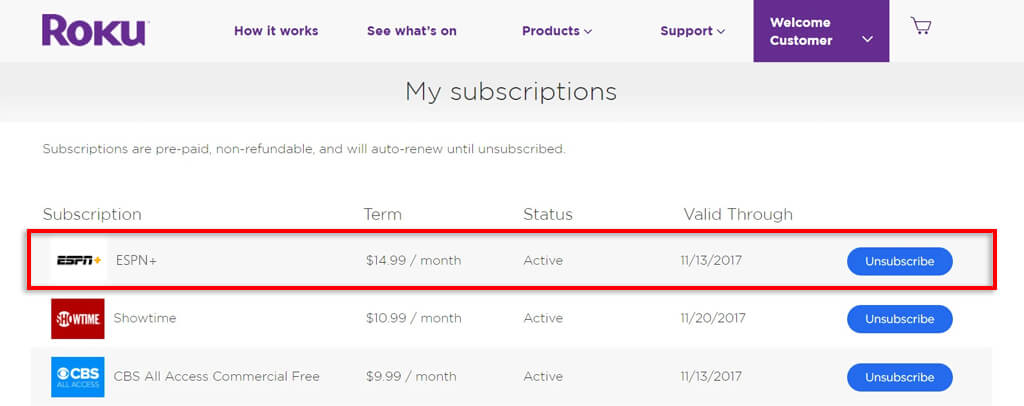Click the Showtime channel logo
The height and width of the screenshot is (406, 1024).
[78, 318]
